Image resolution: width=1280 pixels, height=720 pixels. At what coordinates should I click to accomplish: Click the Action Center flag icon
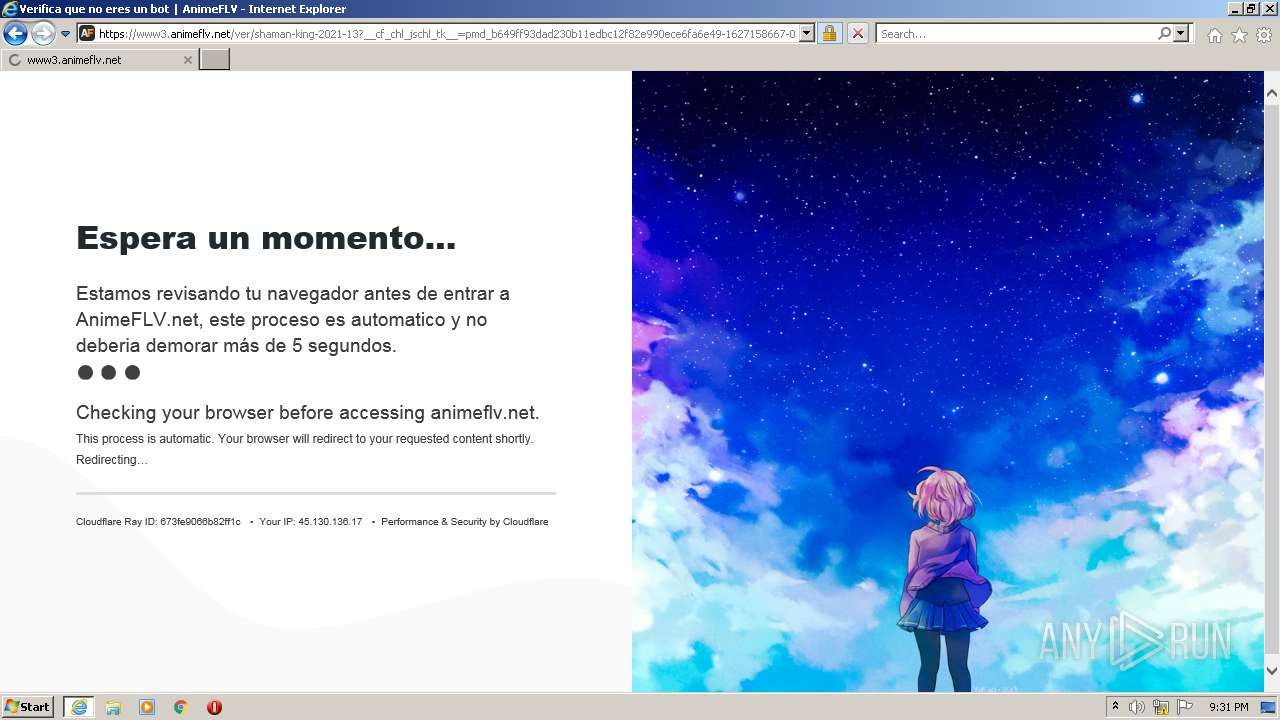(x=1185, y=707)
